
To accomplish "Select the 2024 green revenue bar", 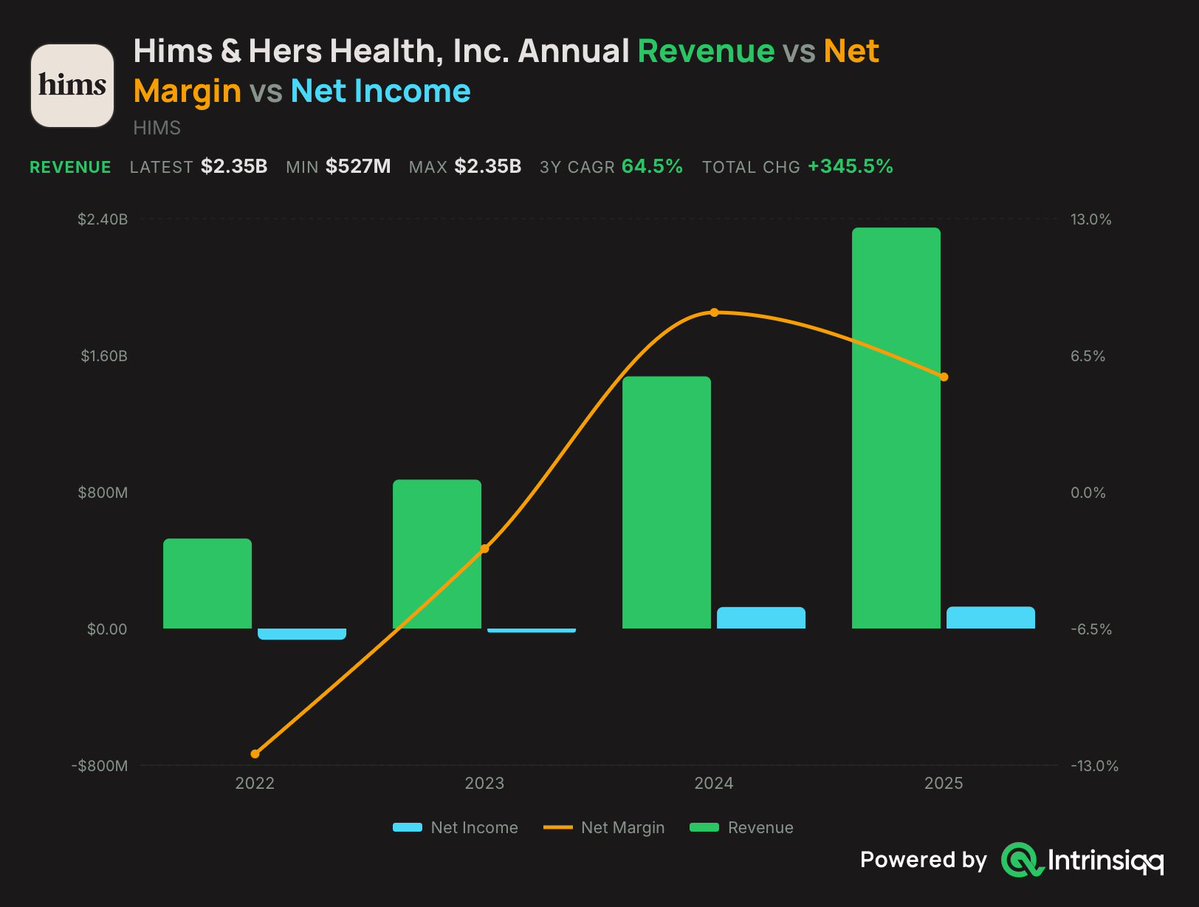I will click(666, 502).
